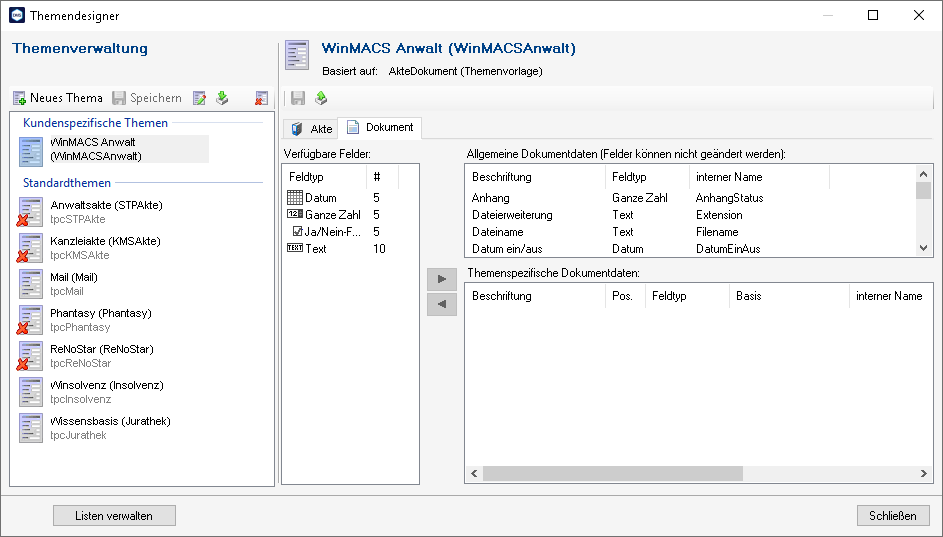
Task: Click the Listen verwalten button
Action: pos(114,516)
